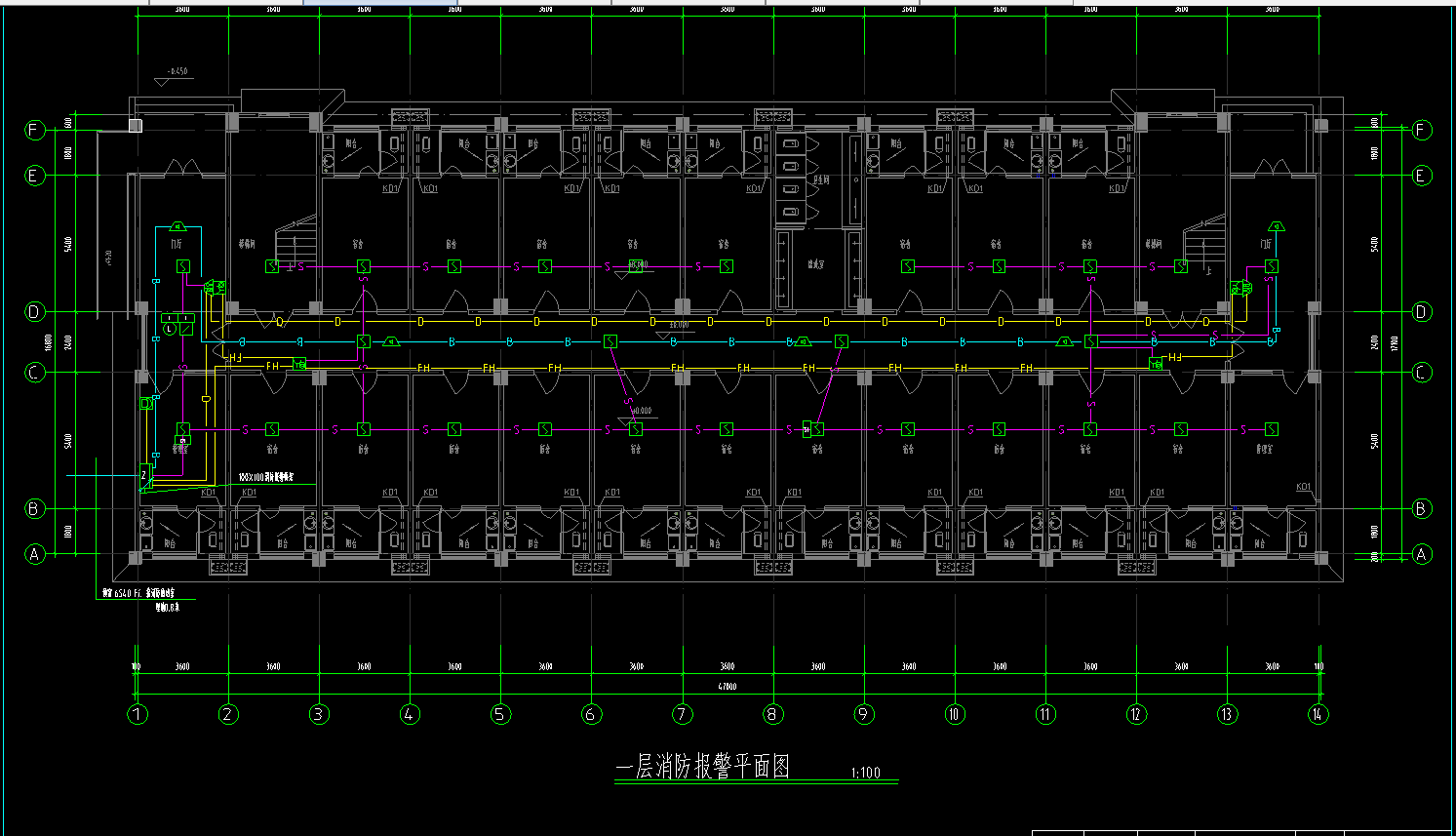Select smoke detector in left stairwell
The image size is (1456, 836).
point(272,266)
